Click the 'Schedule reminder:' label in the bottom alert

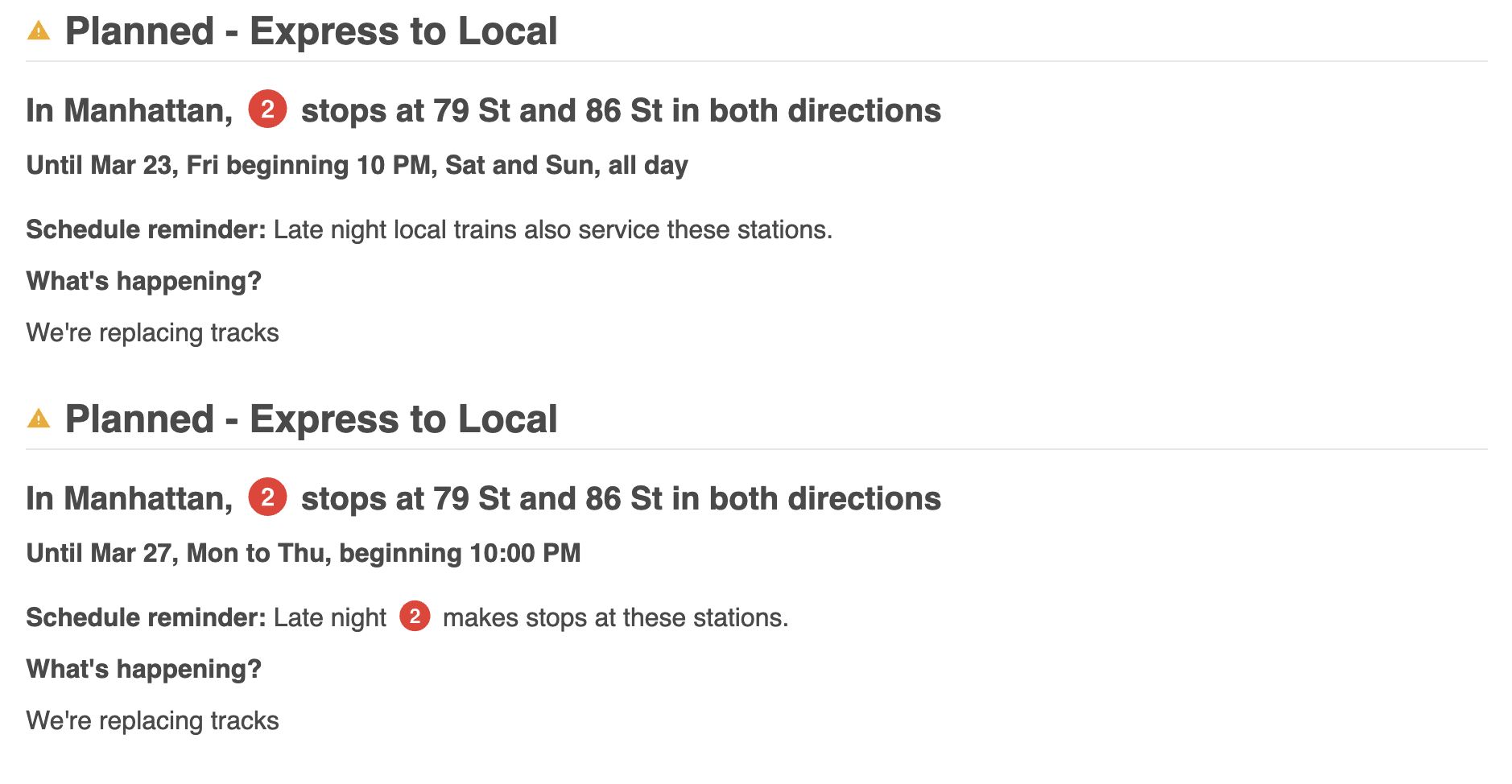(x=146, y=618)
